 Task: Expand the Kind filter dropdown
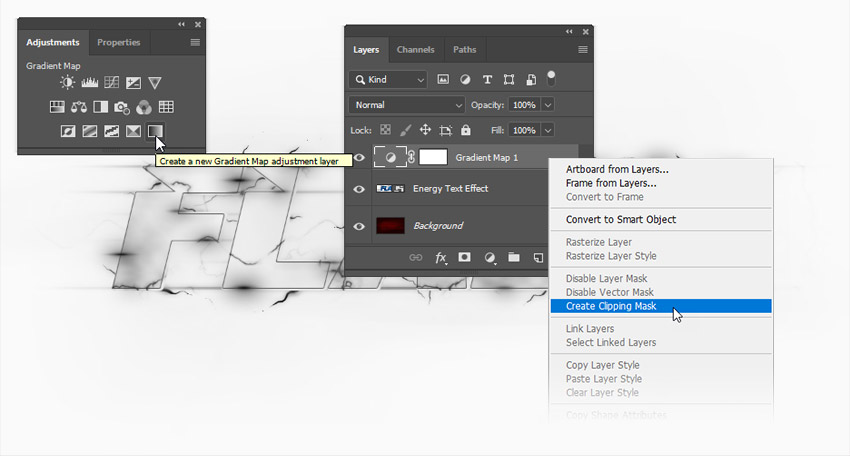(x=389, y=80)
